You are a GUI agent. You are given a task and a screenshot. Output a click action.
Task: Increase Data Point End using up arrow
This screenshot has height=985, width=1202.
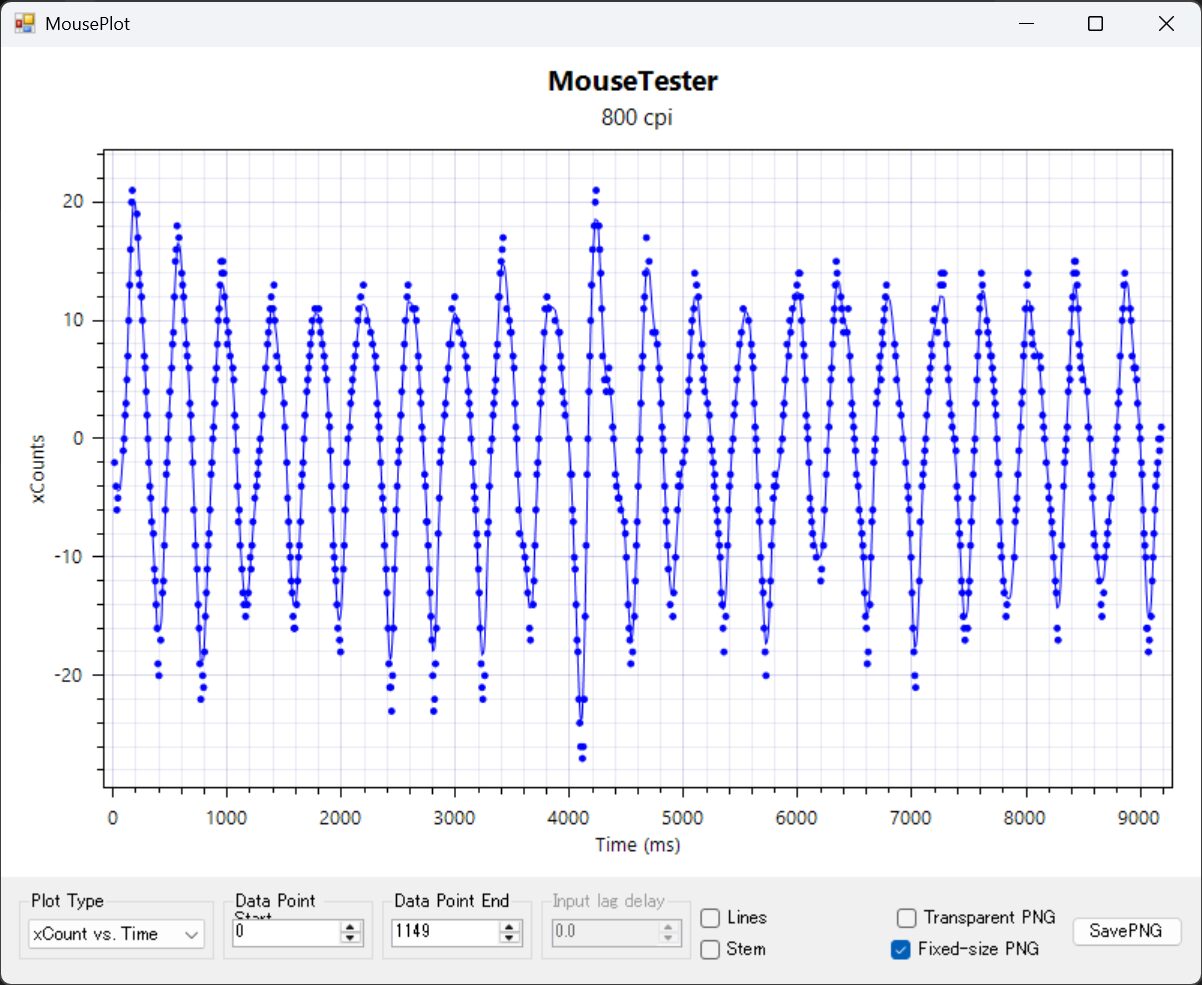(x=510, y=927)
